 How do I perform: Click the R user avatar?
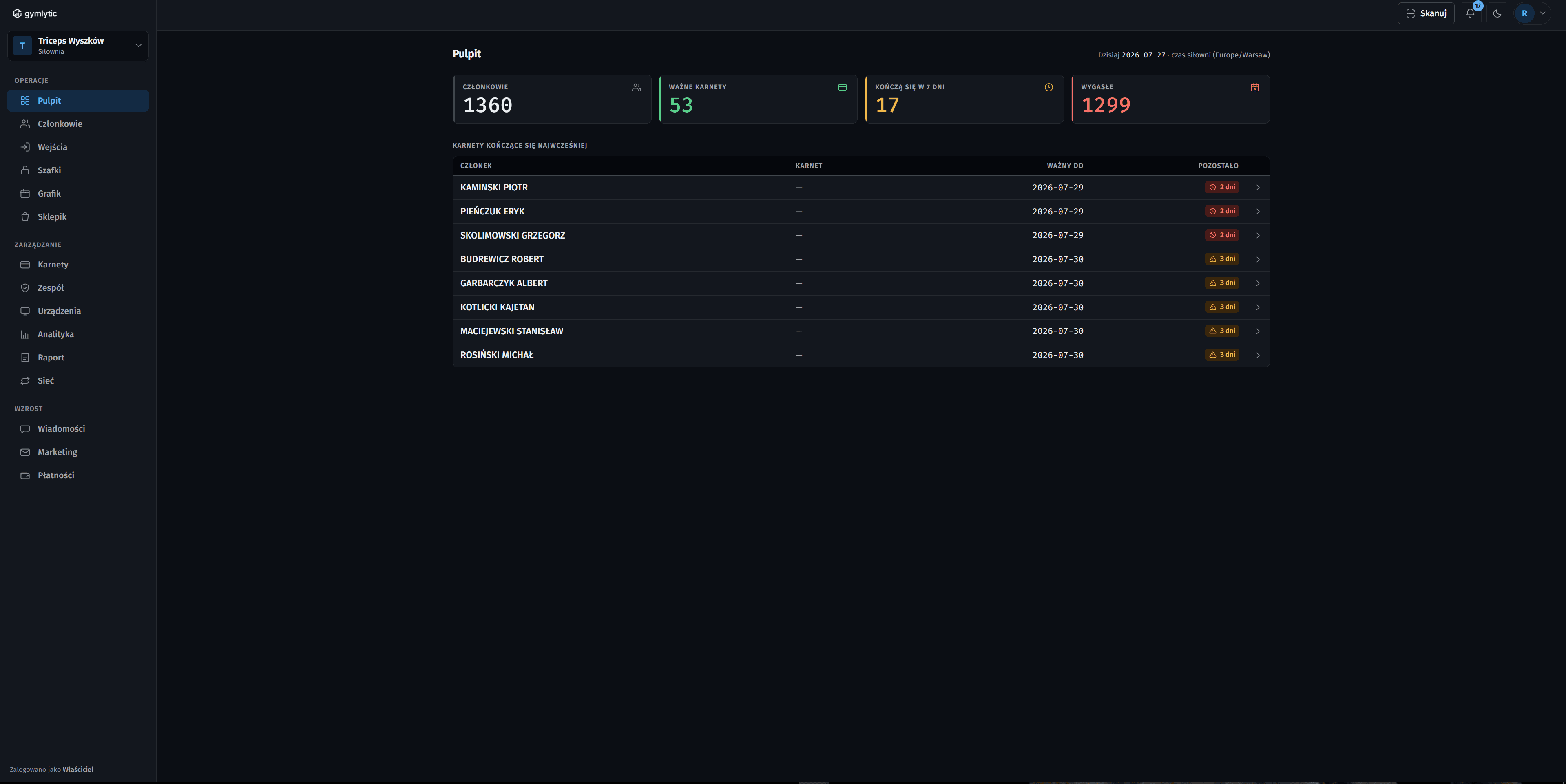click(1525, 13)
